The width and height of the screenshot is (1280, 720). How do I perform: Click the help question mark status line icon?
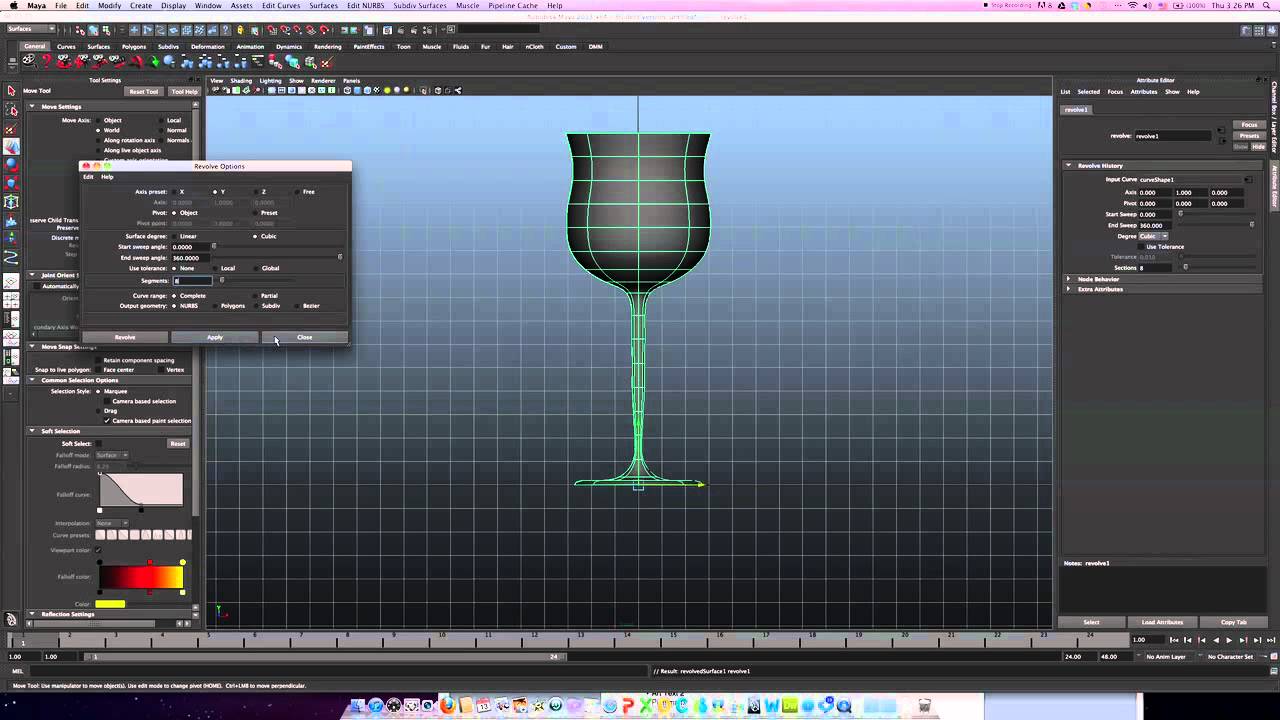(225, 29)
